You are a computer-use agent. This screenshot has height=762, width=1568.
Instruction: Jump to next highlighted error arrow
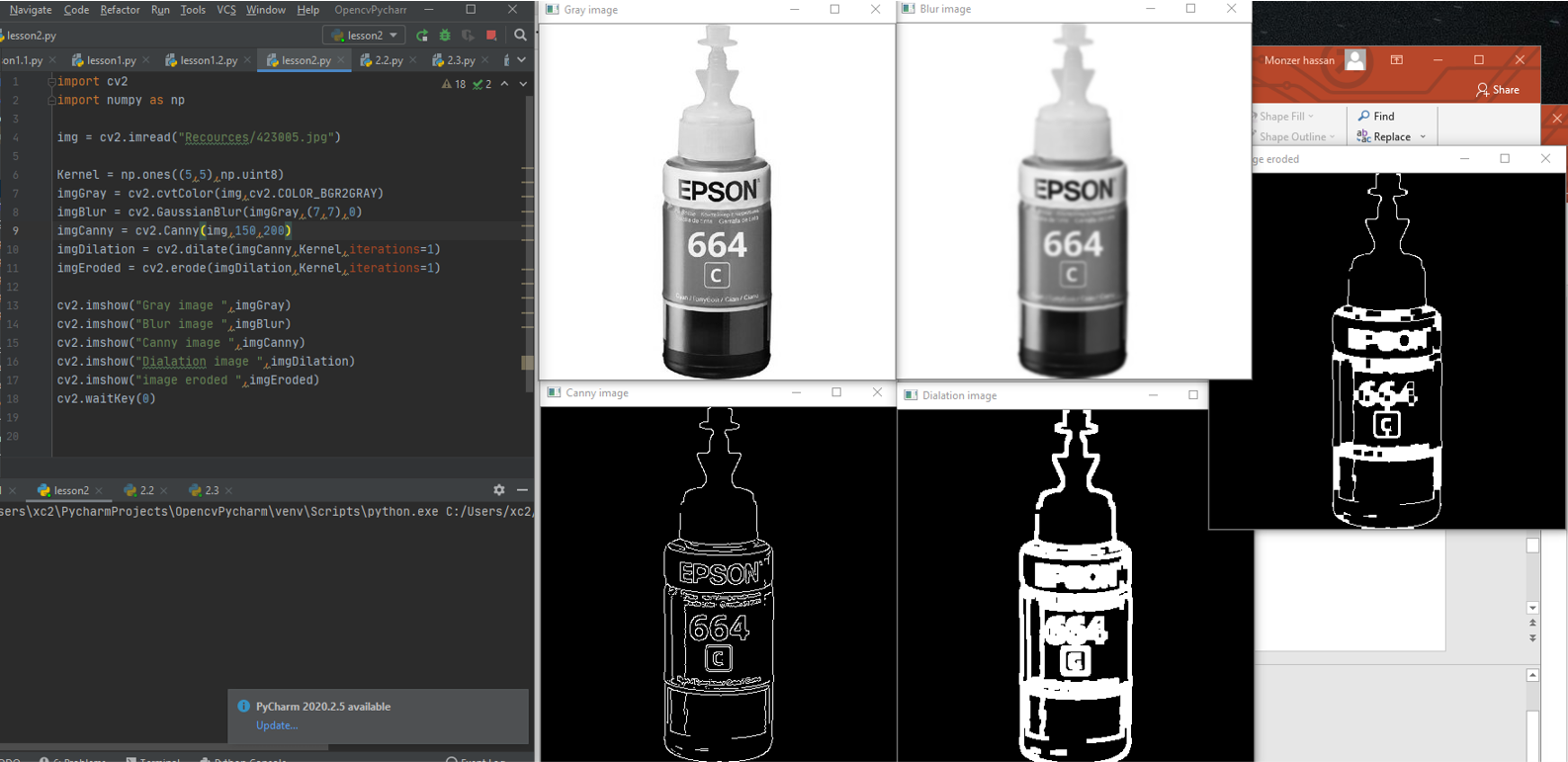523,84
